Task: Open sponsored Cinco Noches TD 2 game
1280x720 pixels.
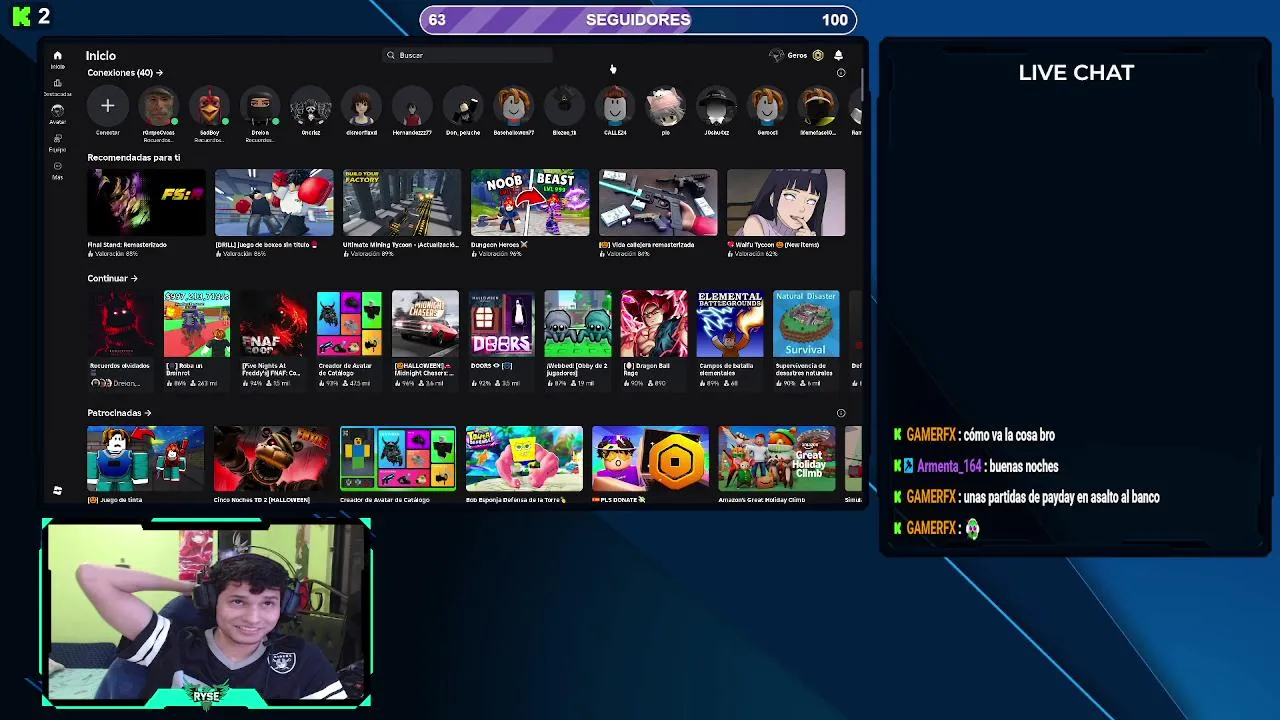Action: pos(271,459)
